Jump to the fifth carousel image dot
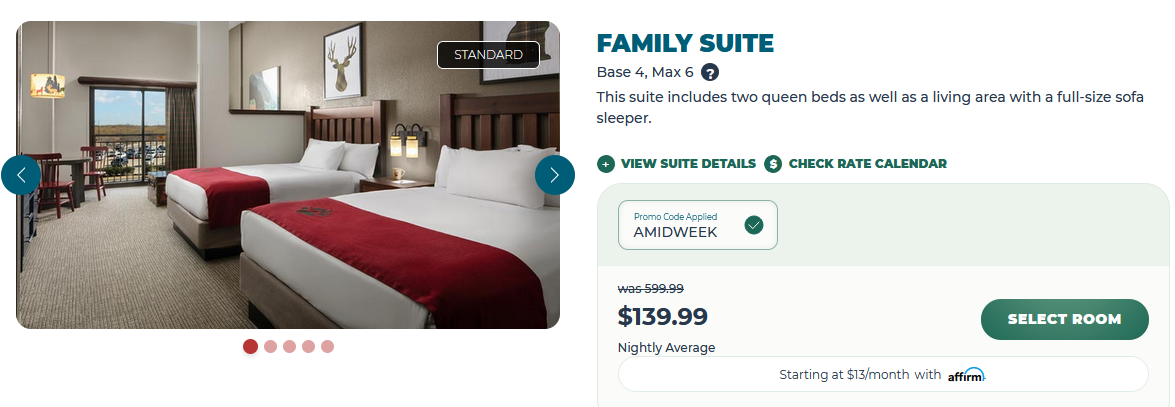Viewport: 1175px width, 407px height. point(327,347)
